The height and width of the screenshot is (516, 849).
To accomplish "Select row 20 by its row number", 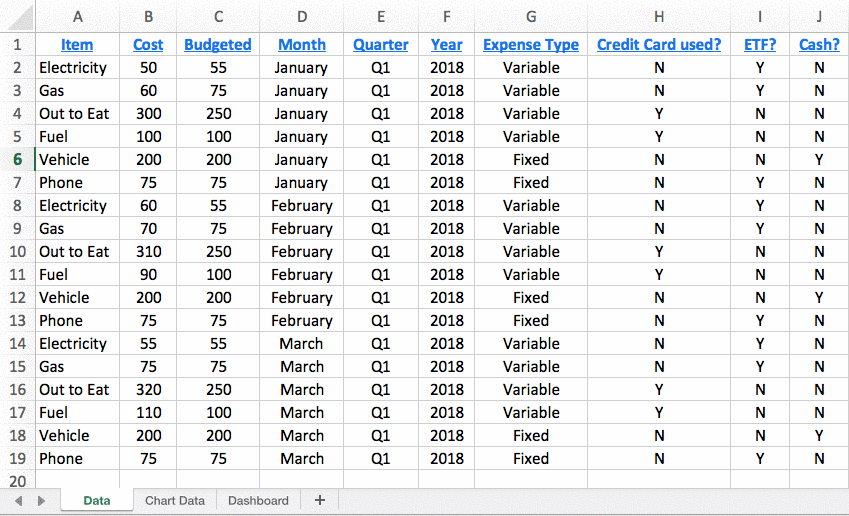I will tap(16, 480).
